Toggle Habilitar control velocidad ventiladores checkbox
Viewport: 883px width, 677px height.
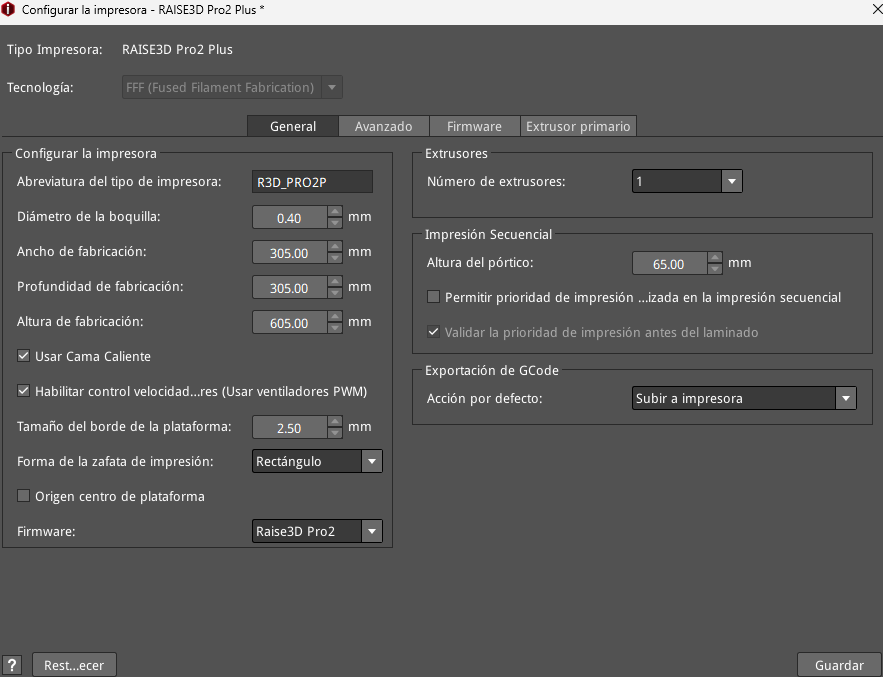point(24,391)
